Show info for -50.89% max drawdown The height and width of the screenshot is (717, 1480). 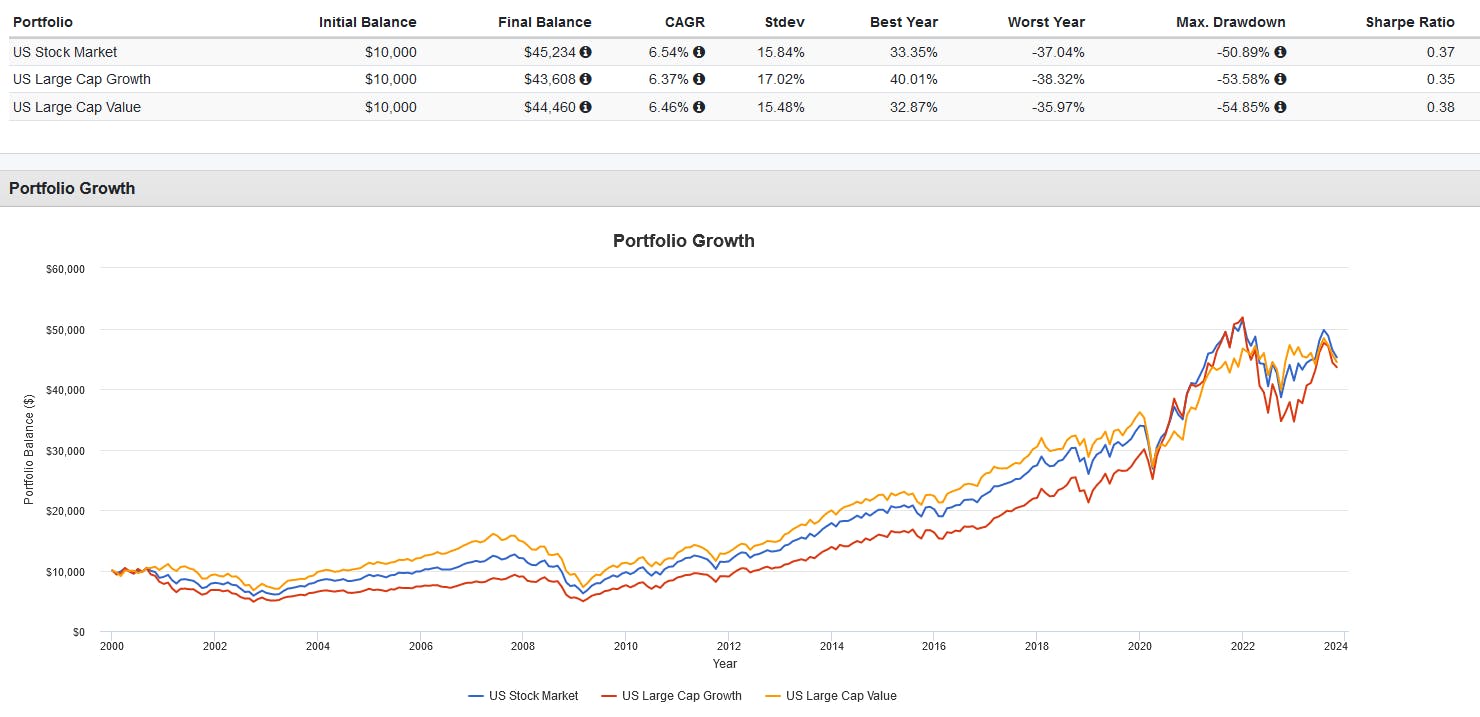click(1280, 52)
